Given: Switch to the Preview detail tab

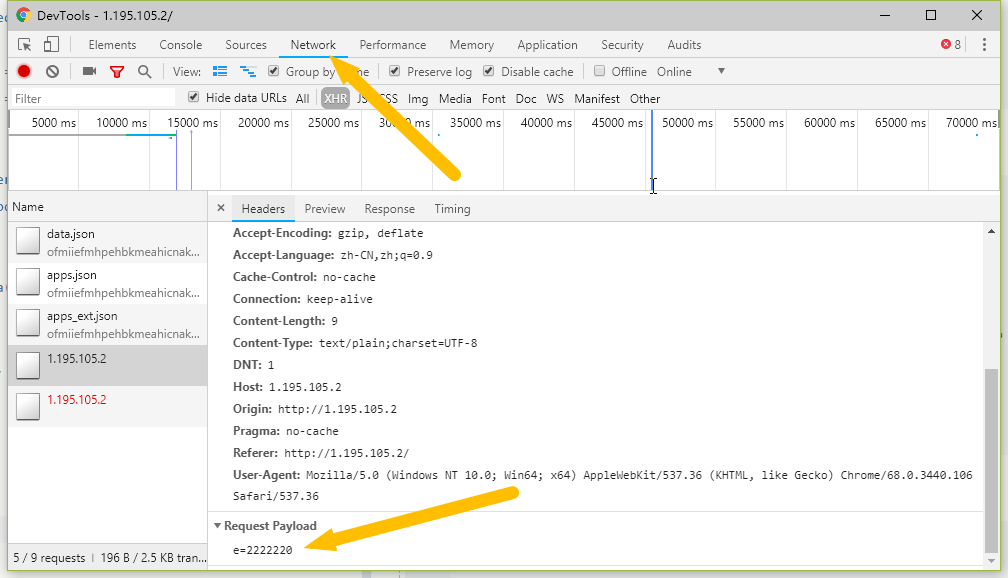Looking at the screenshot, I should click(x=325, y=208).
